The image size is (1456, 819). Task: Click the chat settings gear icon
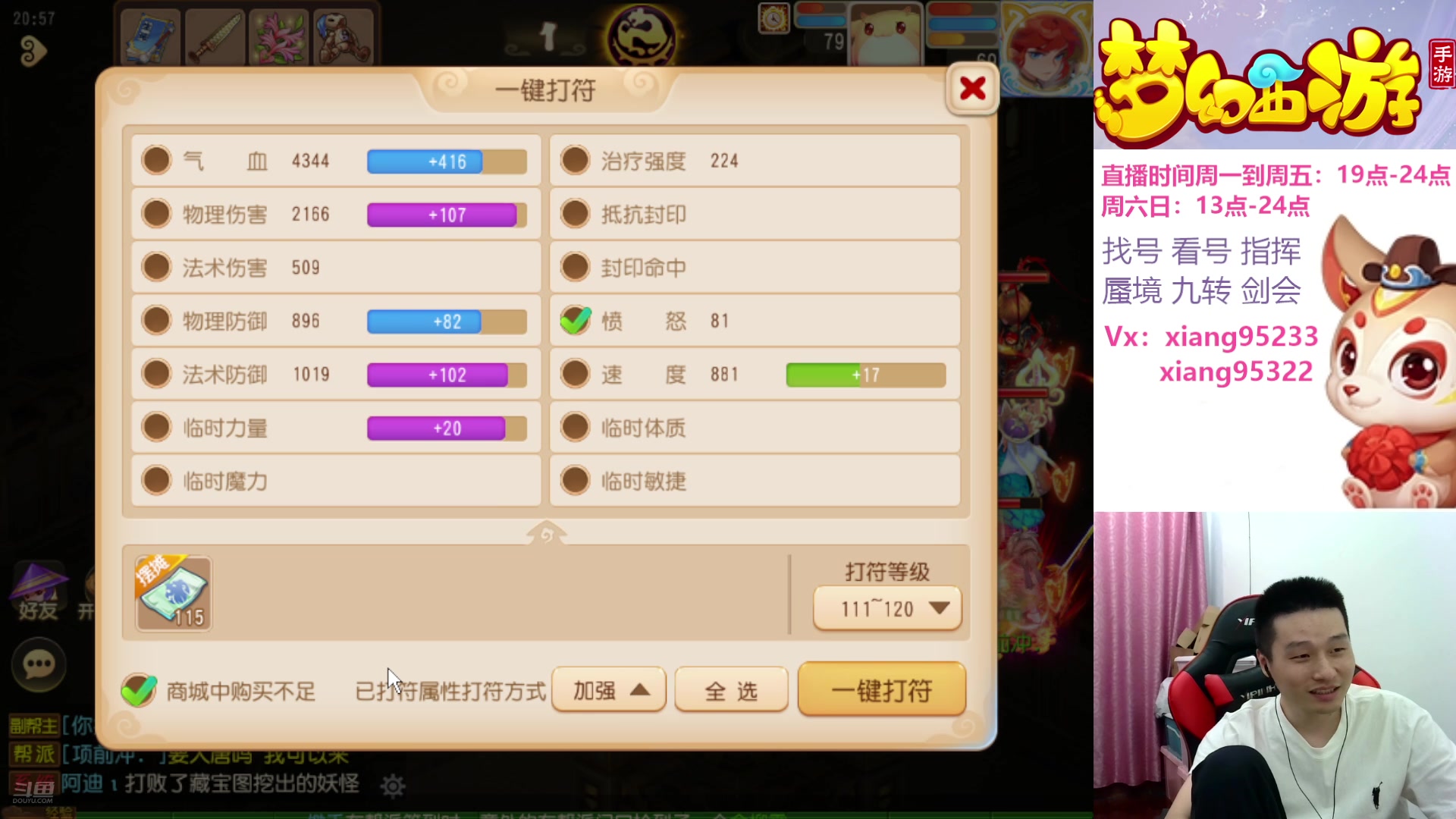(x=393, y=786)
